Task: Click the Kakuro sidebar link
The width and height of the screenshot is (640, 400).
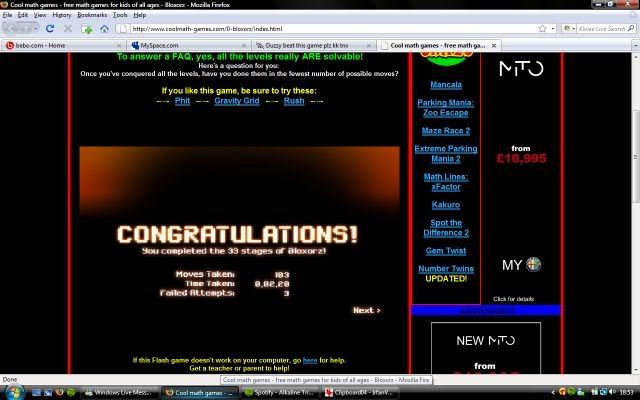Action: [445, 204]
